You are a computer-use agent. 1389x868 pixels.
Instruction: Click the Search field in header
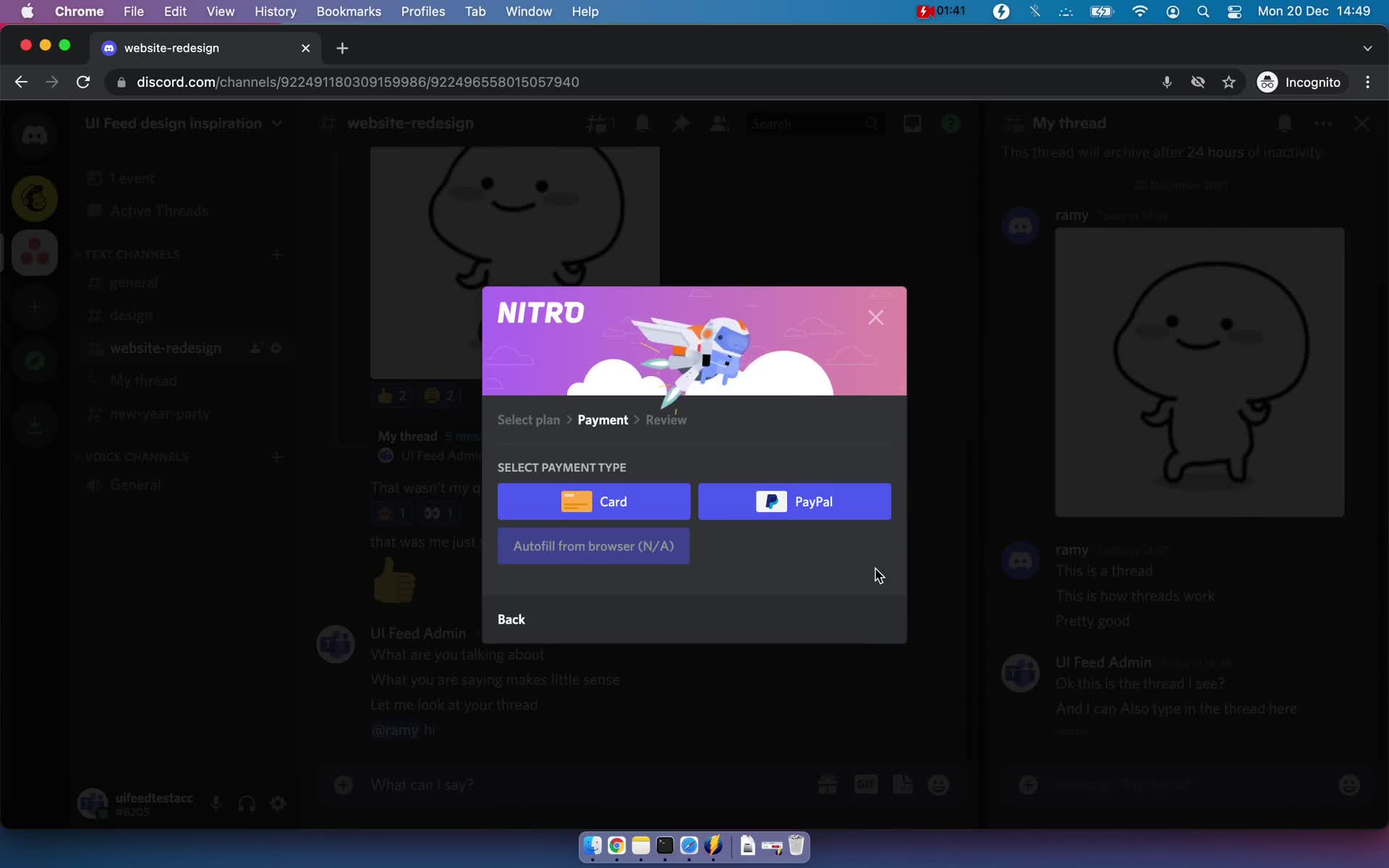click(x=815, y=124)
